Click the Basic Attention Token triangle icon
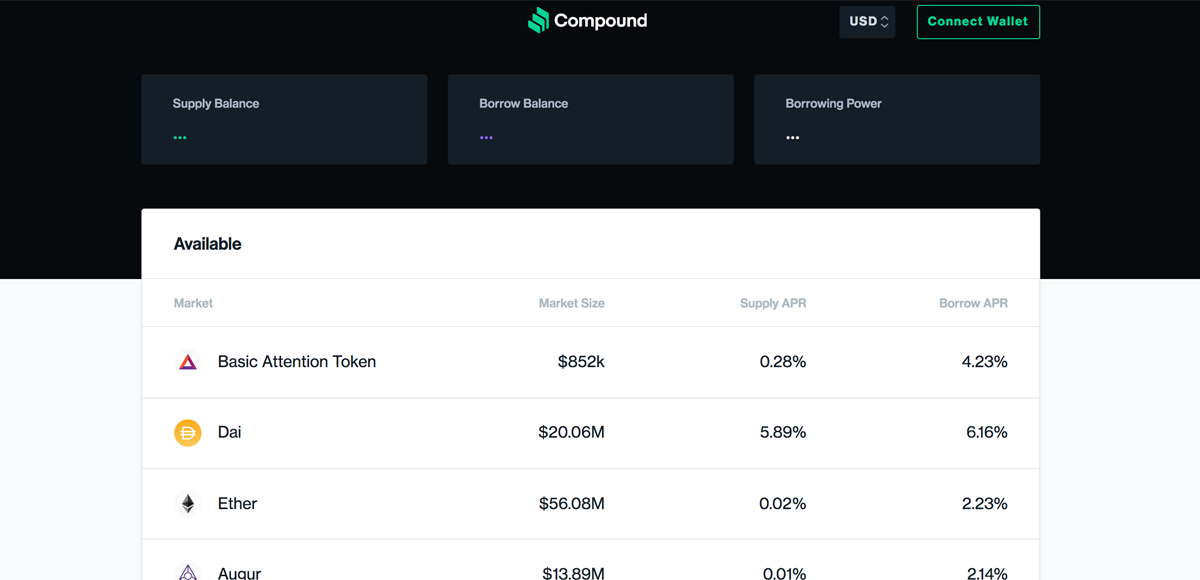Viewport: 1200px width, 580px height. tap(188, 362)
